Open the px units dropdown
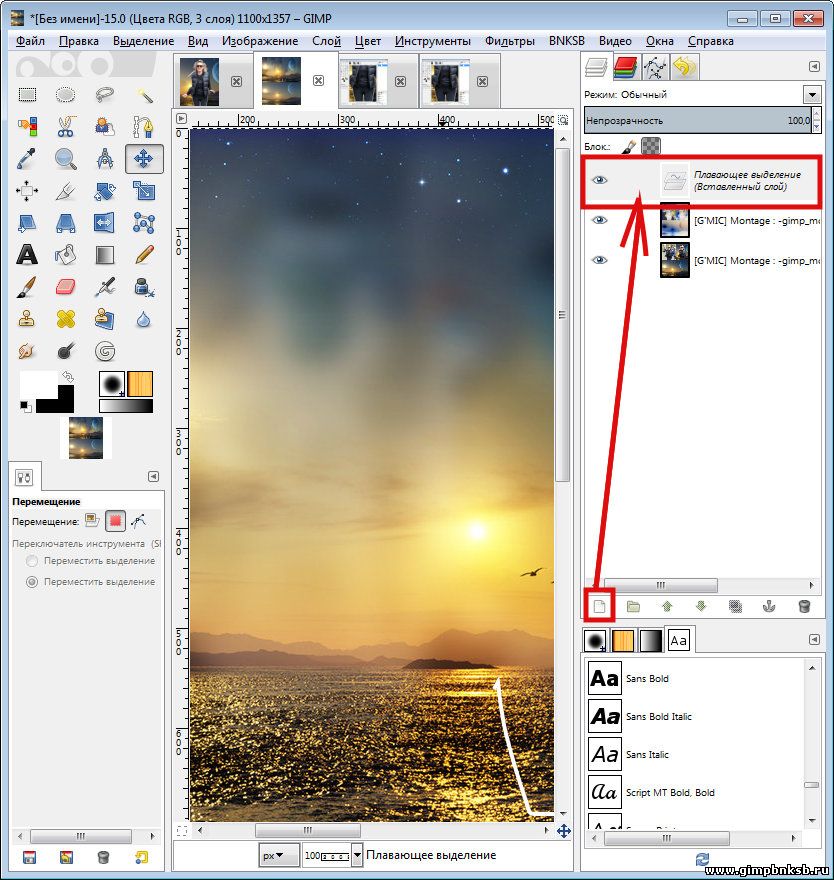The image size is (834, 880). click(x=278, y=855)
